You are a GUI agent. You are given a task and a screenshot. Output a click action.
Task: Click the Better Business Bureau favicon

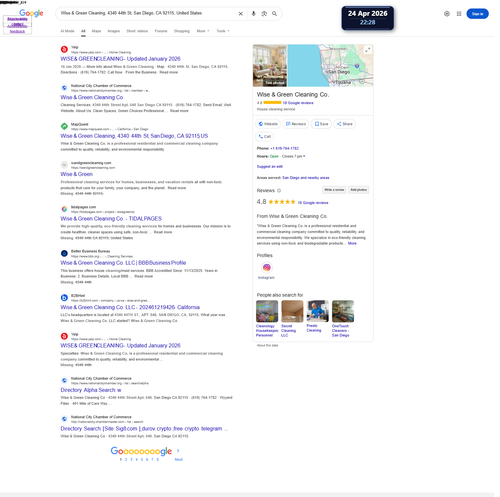64,253
